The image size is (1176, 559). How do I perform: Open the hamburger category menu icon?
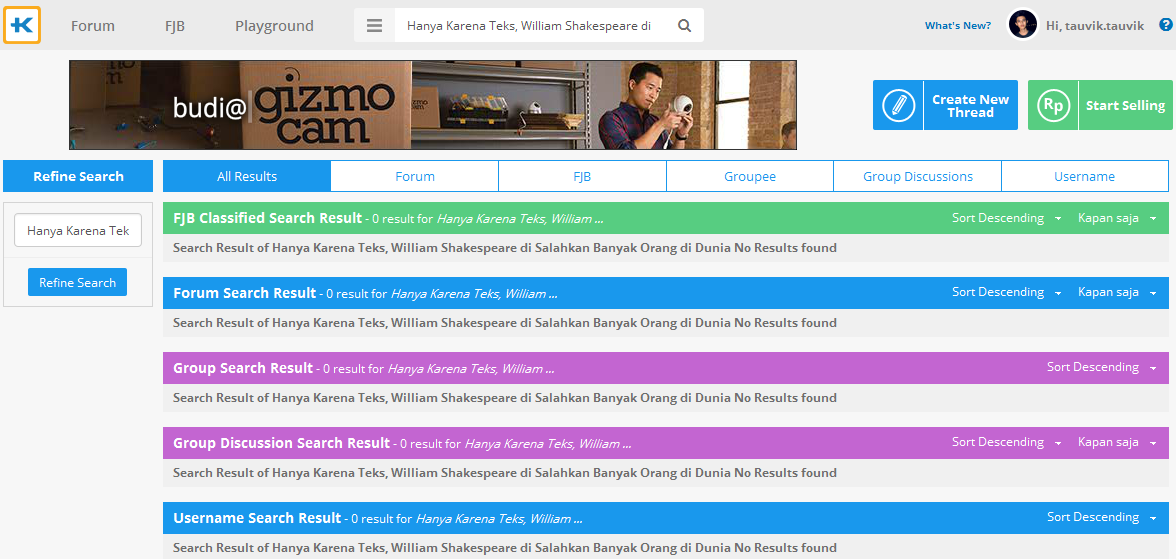[374, 26]
